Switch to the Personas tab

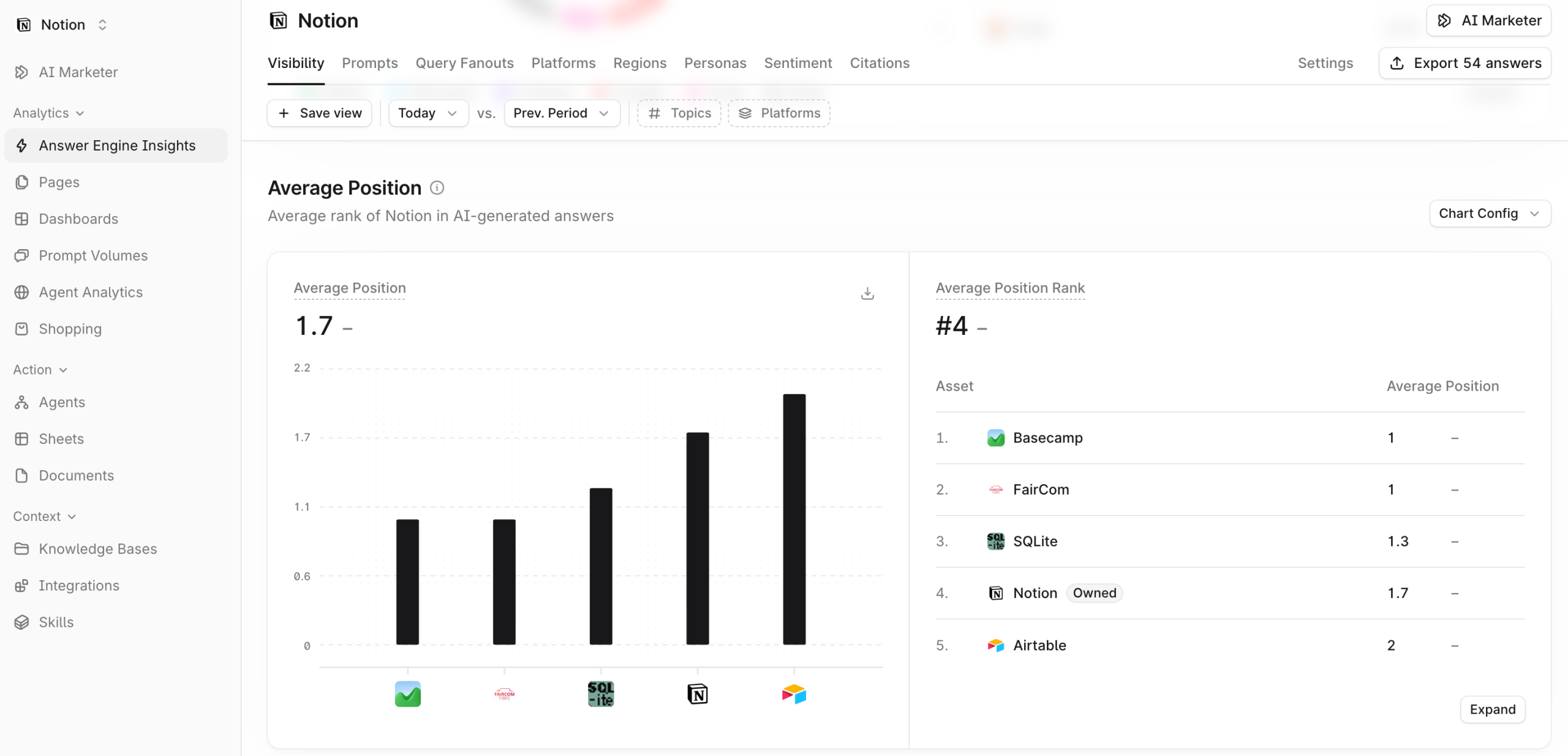pos(715,63)
